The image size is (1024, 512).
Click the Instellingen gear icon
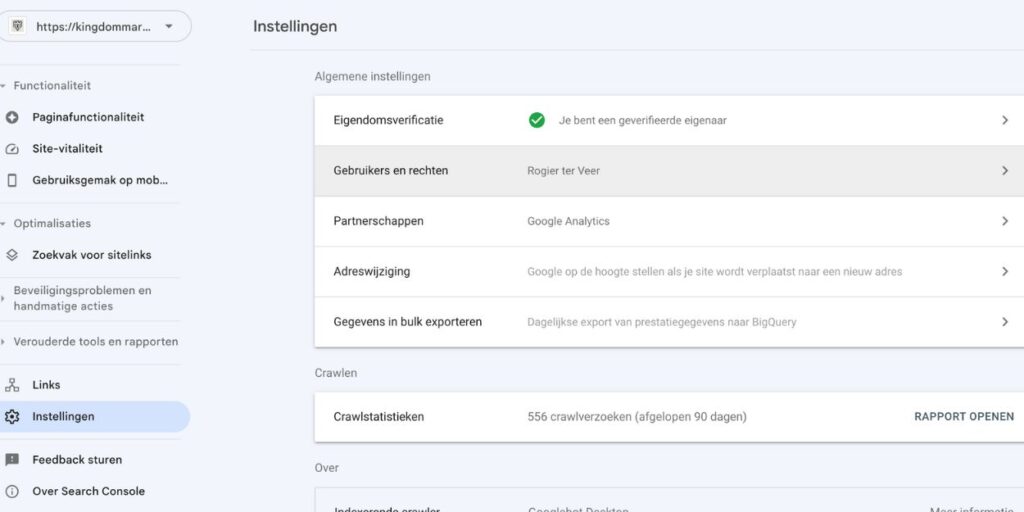pyautogui.click(x=12, y=416)
